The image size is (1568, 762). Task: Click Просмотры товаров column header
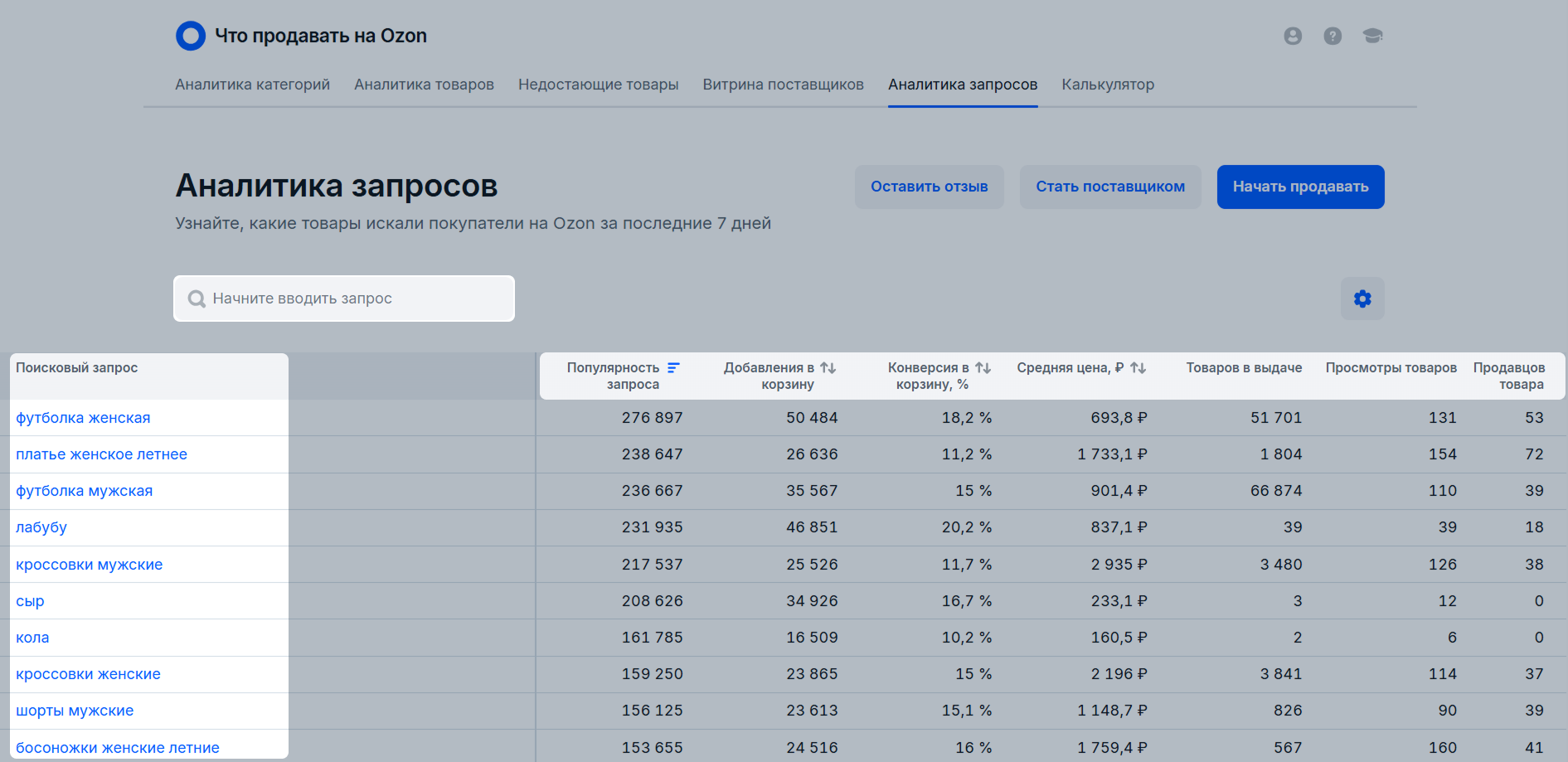tap(1391, 367)
